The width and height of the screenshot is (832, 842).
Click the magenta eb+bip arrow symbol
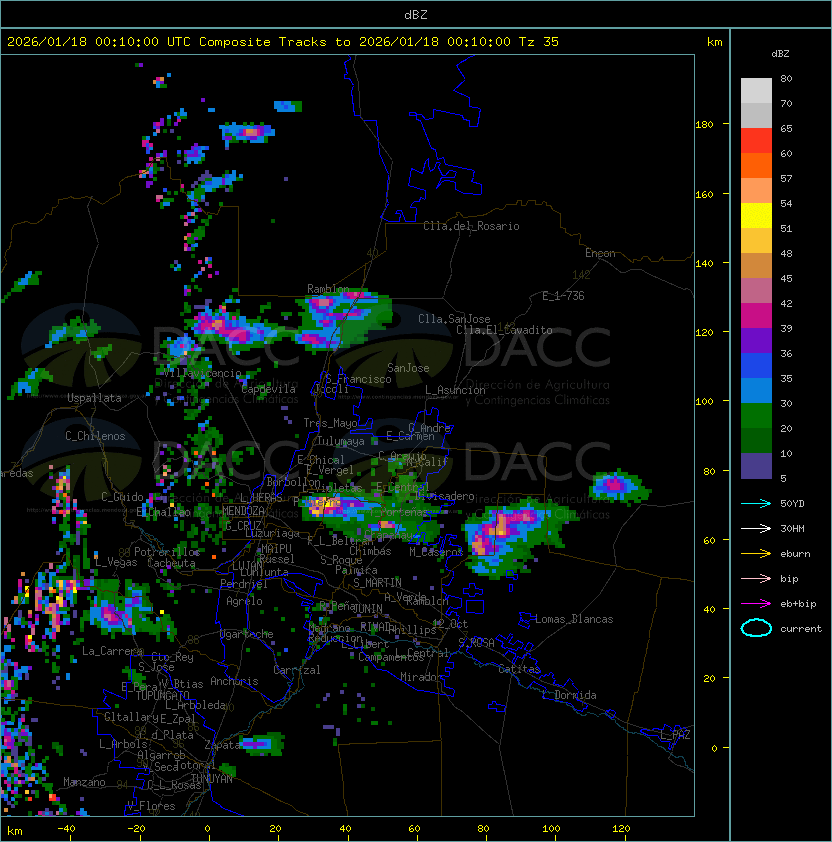click(756, 604)
